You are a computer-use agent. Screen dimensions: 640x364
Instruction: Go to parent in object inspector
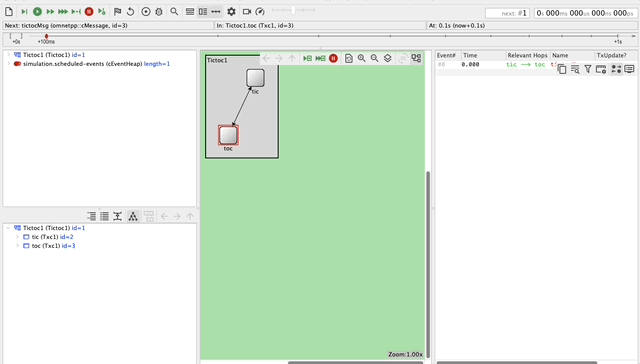(x=190, y=216)
